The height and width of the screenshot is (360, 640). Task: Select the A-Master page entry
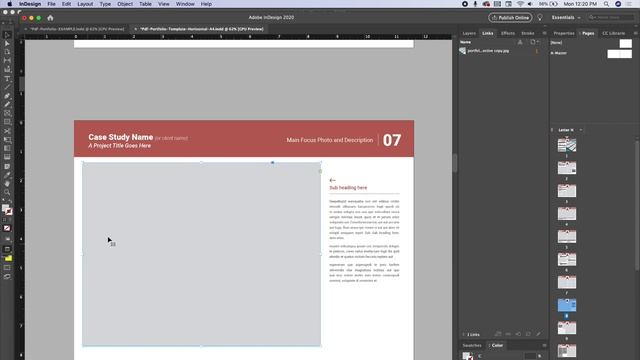coord(591,53)
